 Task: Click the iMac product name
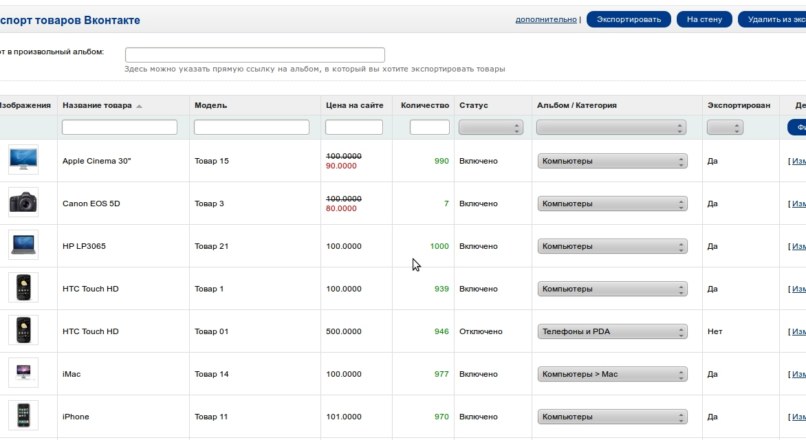click(71, 374)
